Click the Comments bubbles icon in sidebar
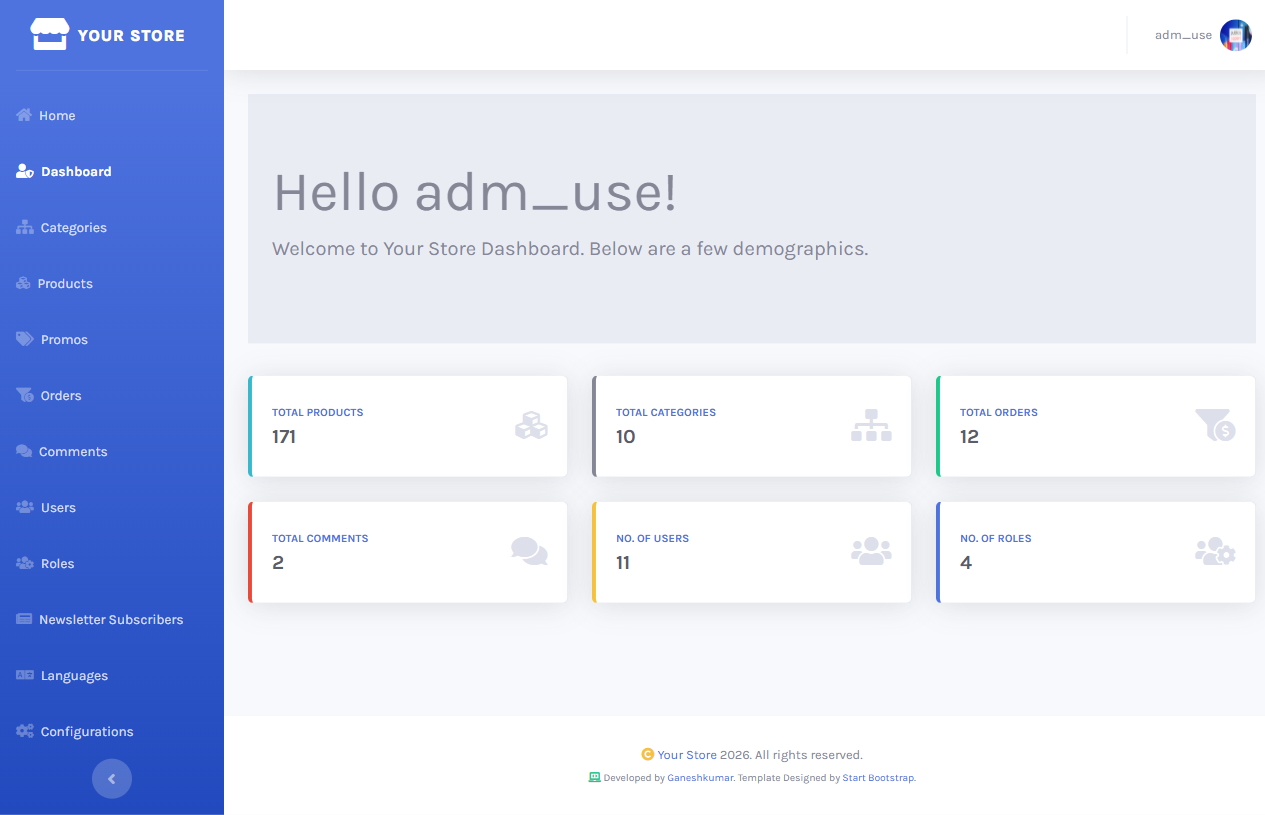Image resolution: width=1265 pixels, height=815 pixels. tap(24, 451)
